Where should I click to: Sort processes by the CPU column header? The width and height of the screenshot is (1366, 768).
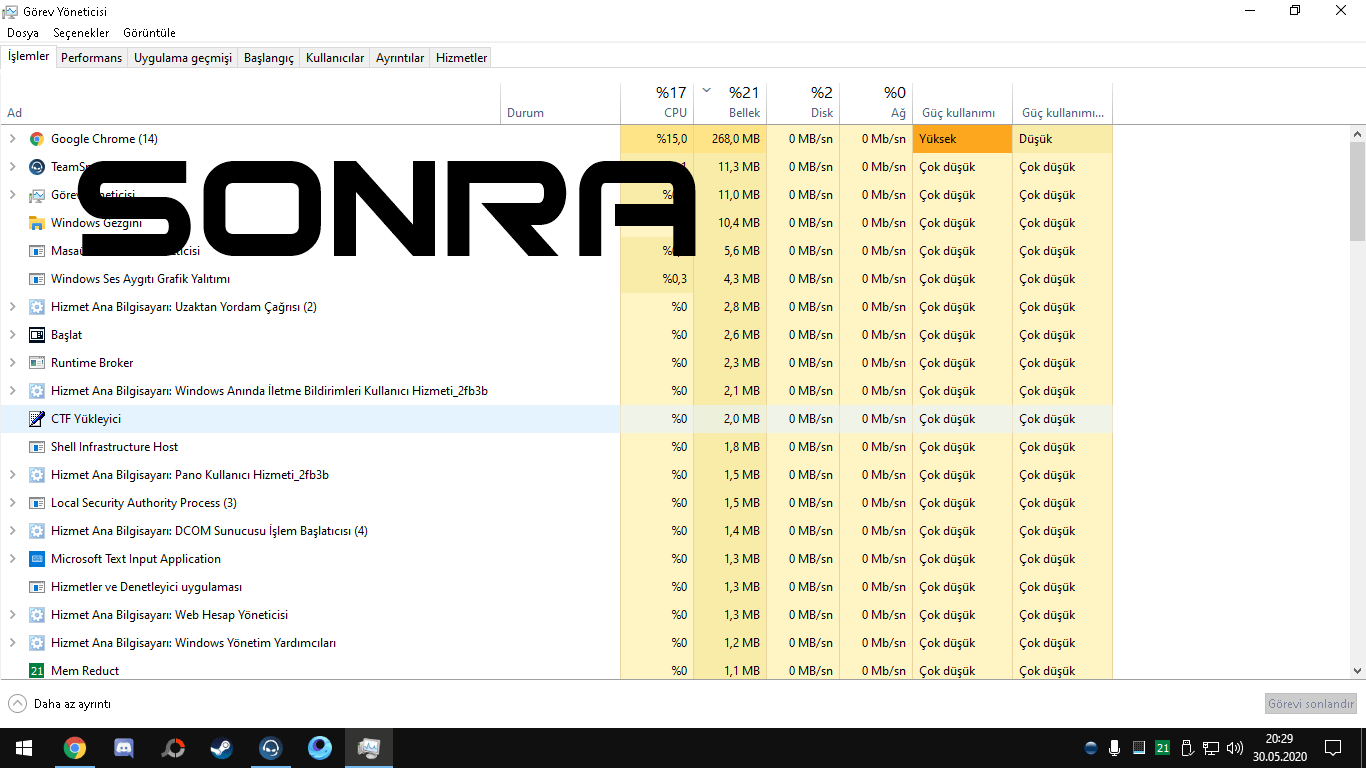coord(656,102)
